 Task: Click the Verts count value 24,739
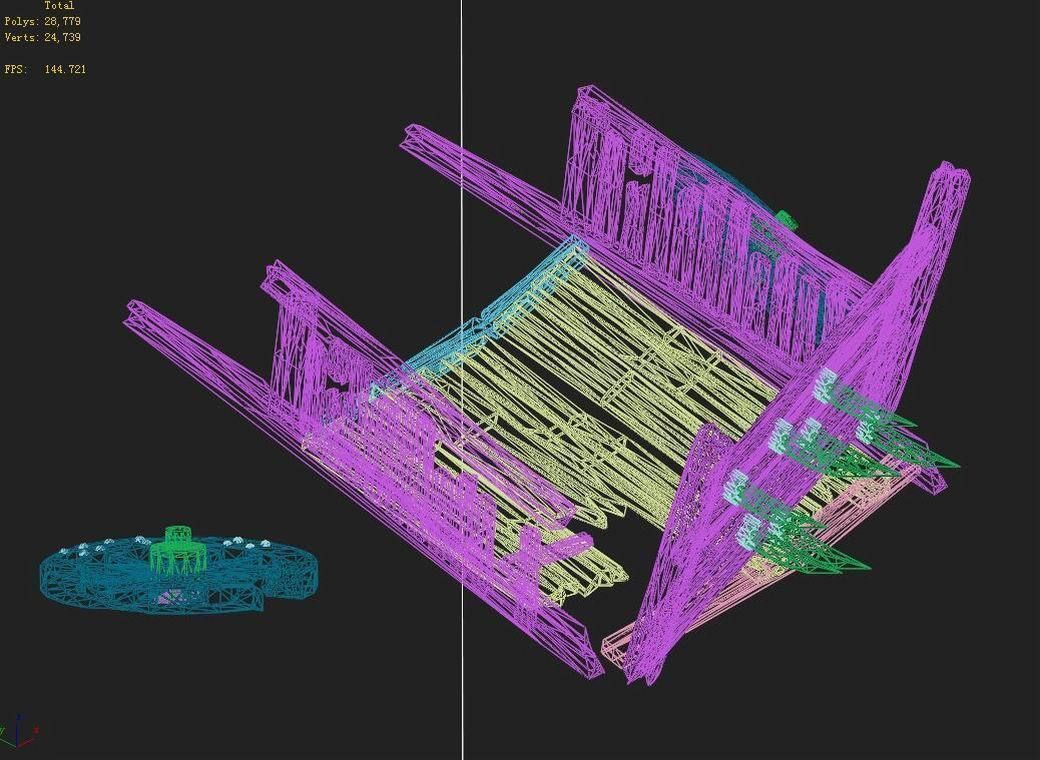(62, 37)
